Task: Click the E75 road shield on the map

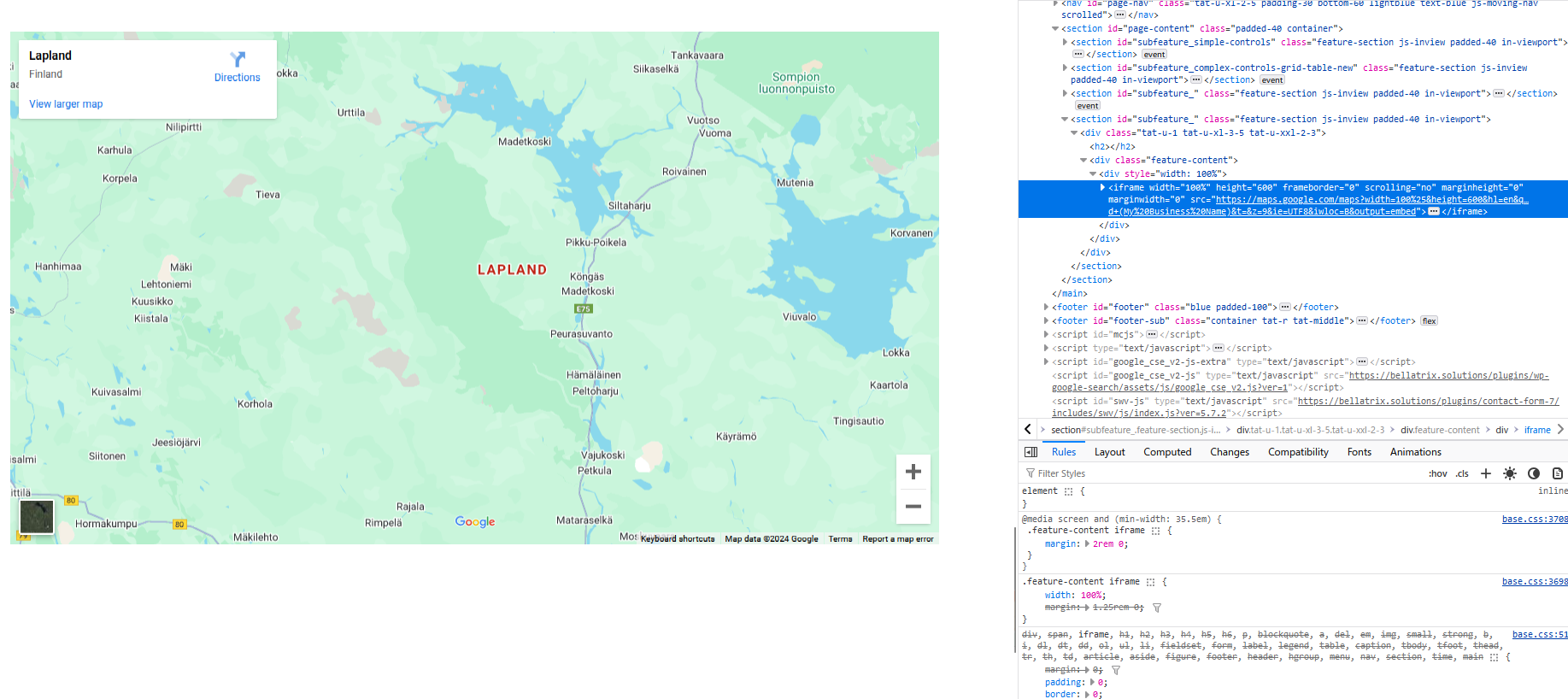Action: (x=583, y=308)
